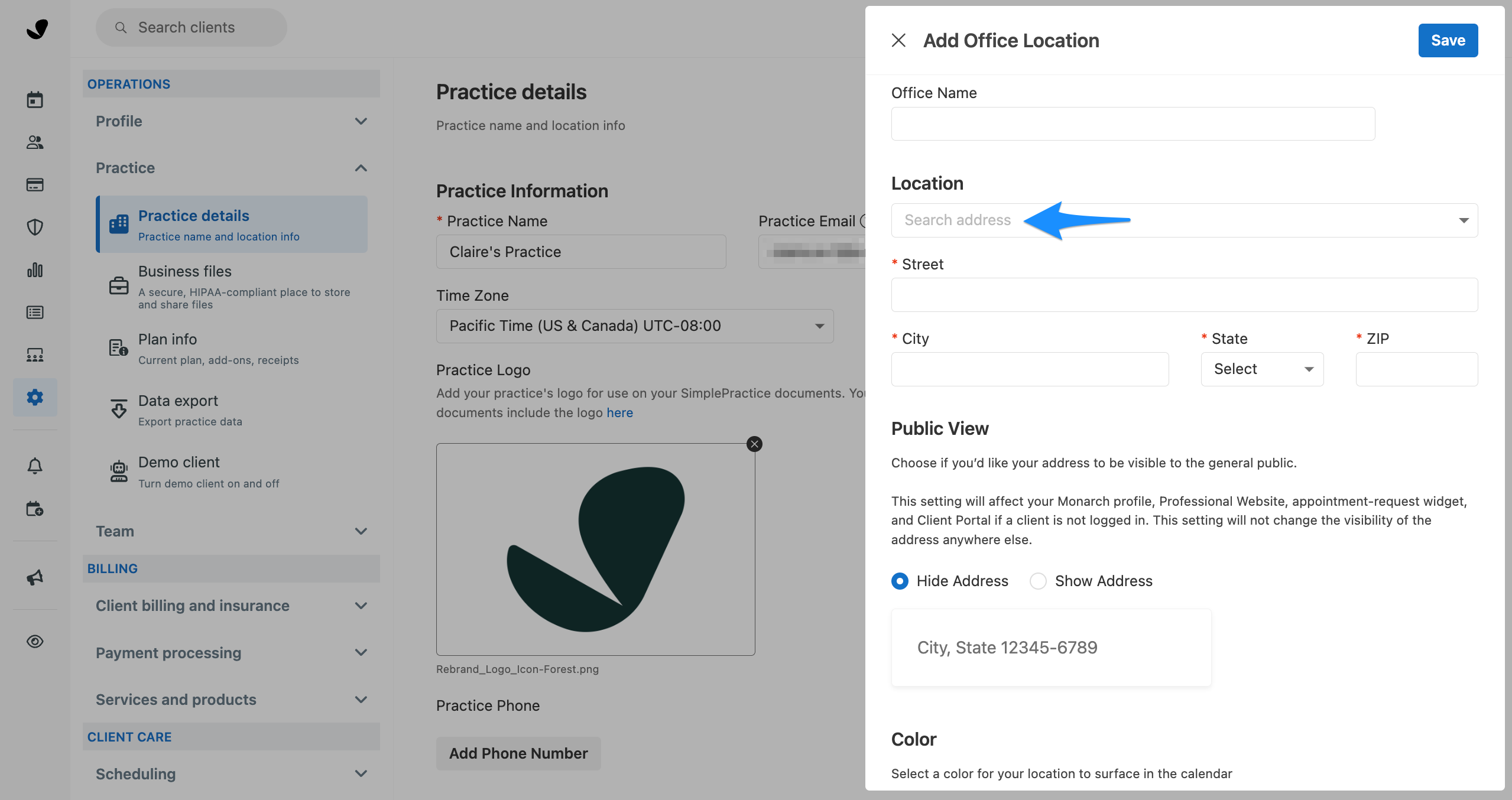Open the State Select dropdown
Screen dimensions: 1512x800
pyautogui.click(x=1262, y=369)
